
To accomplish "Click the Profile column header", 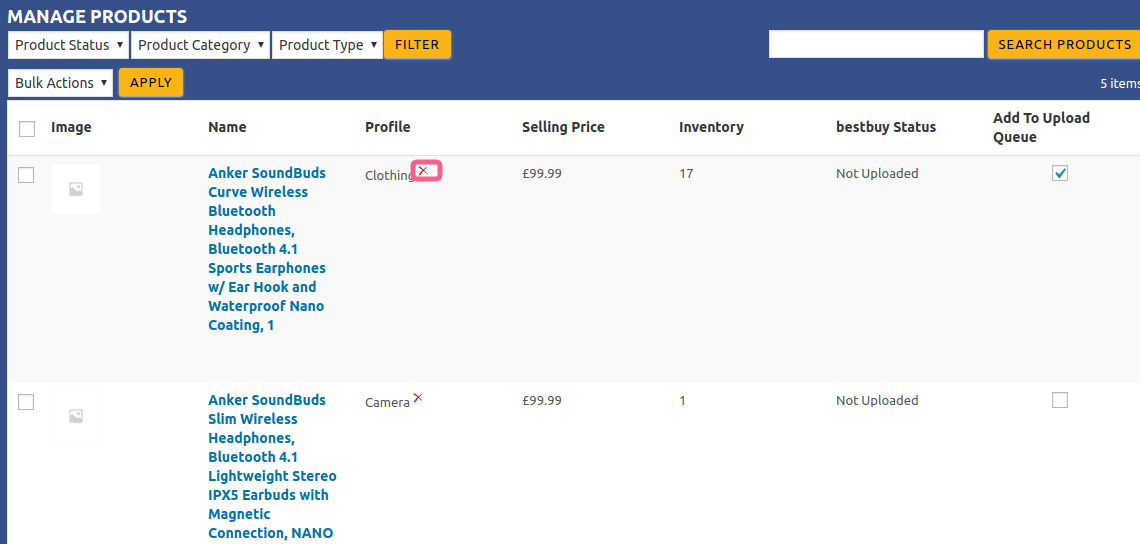I will (x=388, y=127).
